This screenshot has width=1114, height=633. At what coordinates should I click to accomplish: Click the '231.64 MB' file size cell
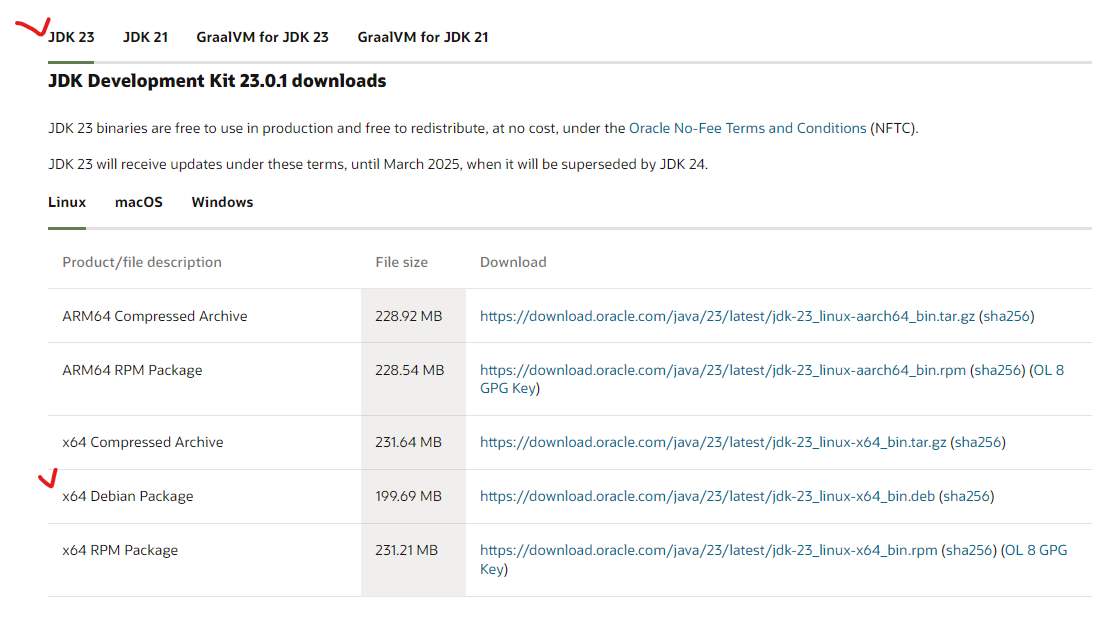413,442
